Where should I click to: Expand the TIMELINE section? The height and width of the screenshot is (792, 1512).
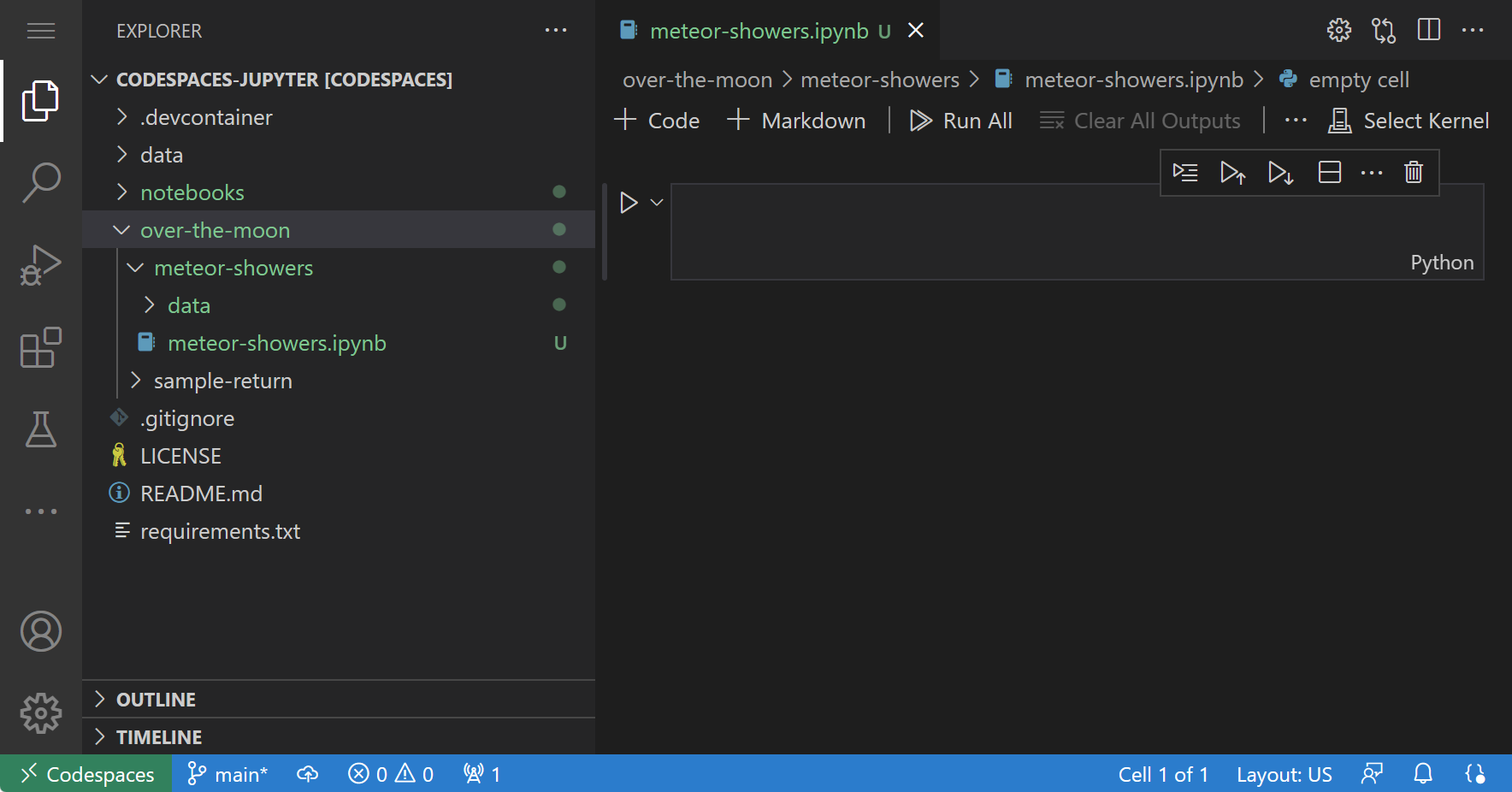pos(339,737)
